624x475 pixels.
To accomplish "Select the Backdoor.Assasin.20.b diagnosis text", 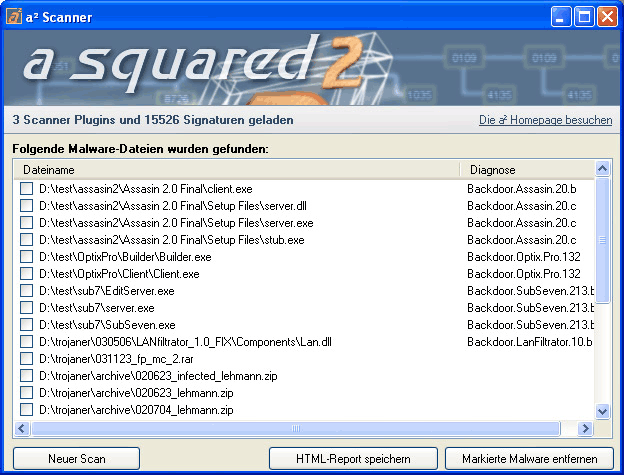I will pyautogui.click(x=522, y=189).
